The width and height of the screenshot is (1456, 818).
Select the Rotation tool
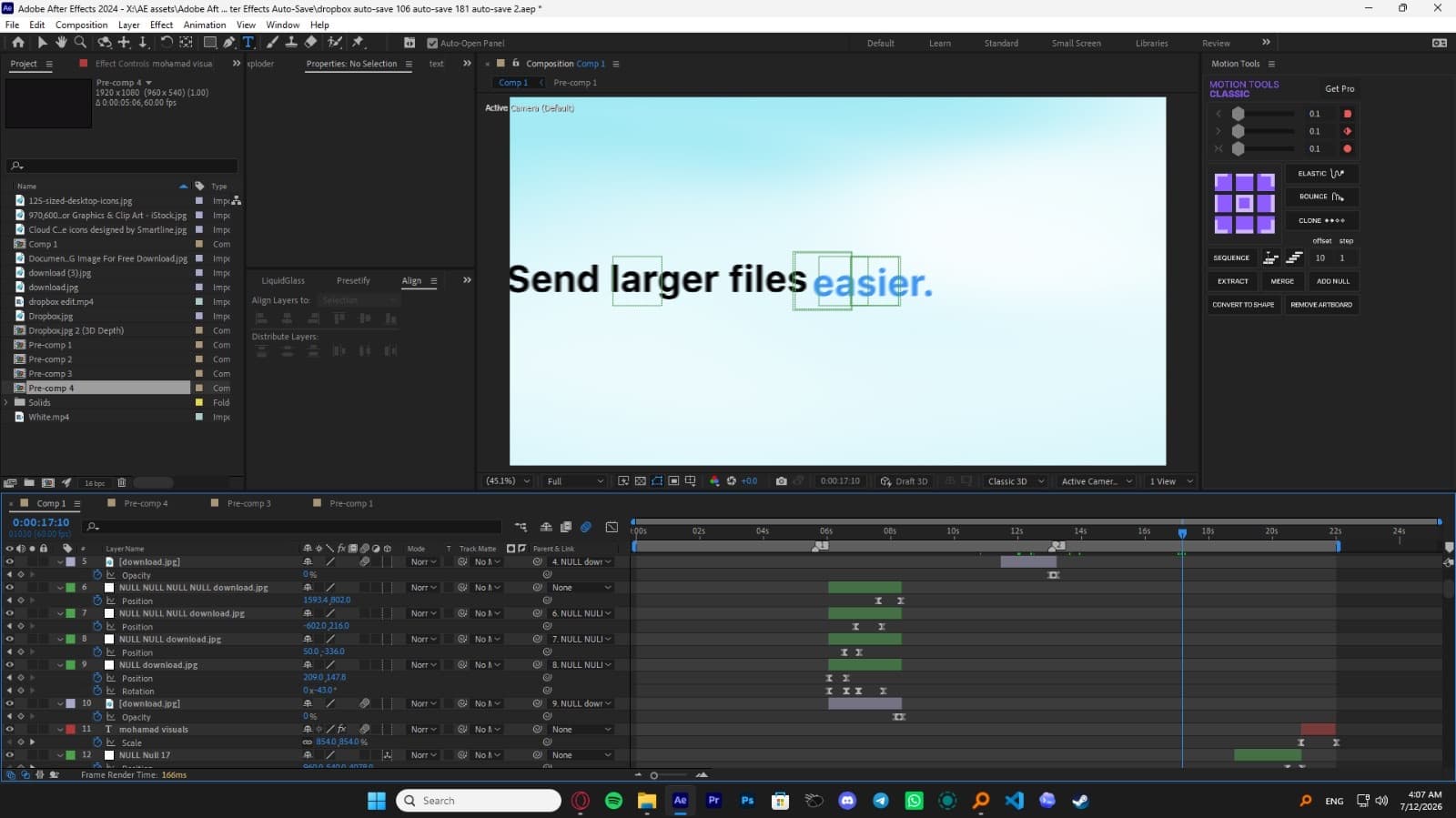point(167,43)
